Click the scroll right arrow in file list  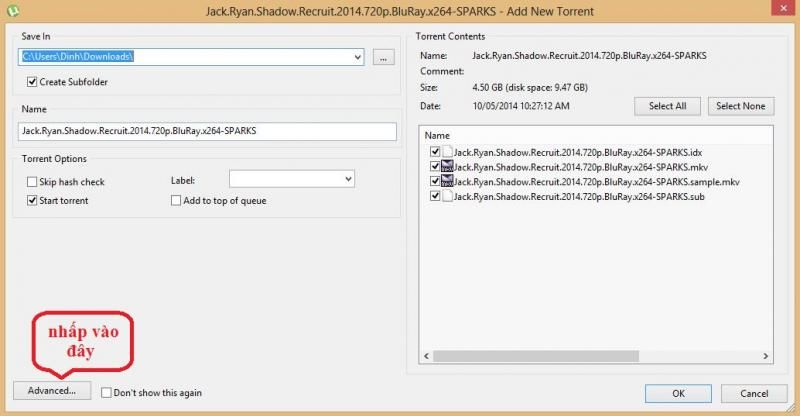coord(765,356)
